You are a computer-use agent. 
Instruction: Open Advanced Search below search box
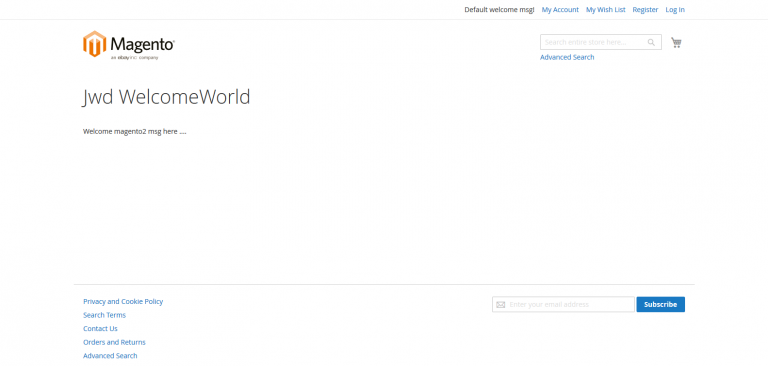tap(567, 57)
